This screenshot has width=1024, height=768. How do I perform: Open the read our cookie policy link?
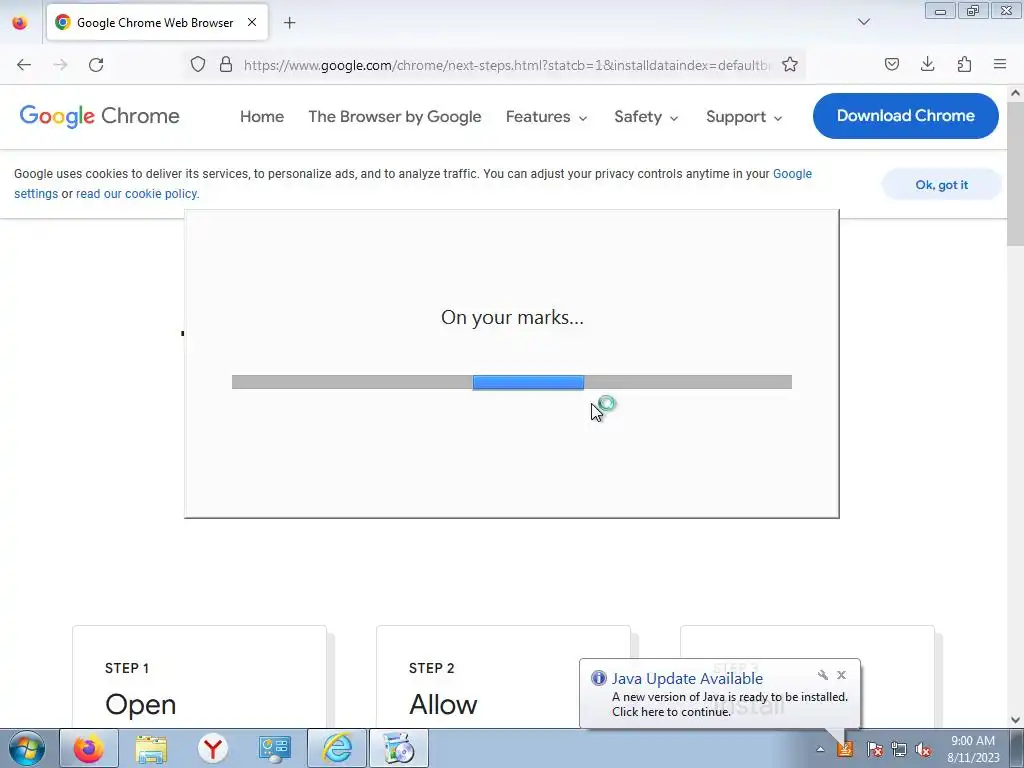[137, 194]
